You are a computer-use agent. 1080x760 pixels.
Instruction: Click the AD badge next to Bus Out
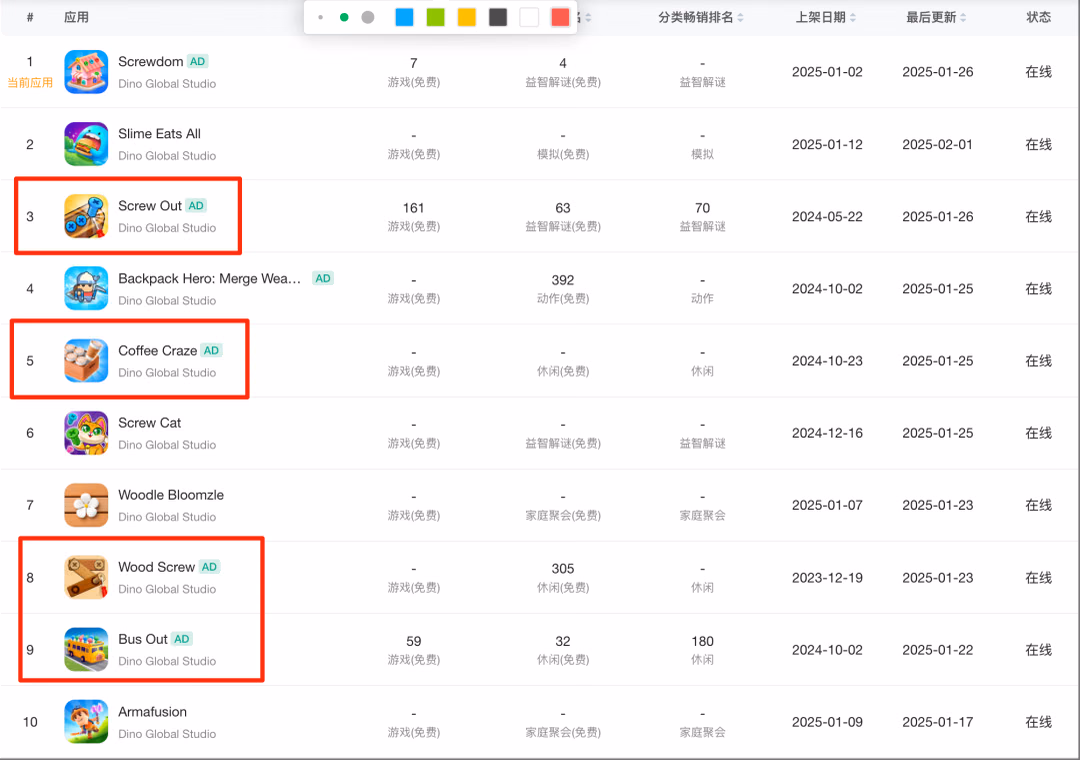coord(182,639)
